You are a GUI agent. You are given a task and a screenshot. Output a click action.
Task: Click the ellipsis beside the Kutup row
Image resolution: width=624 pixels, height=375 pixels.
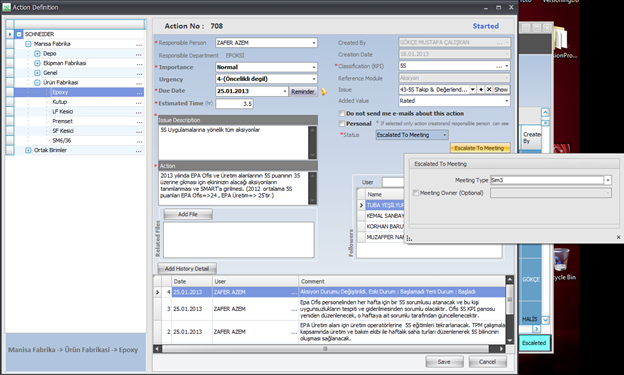tap(139, 102)
